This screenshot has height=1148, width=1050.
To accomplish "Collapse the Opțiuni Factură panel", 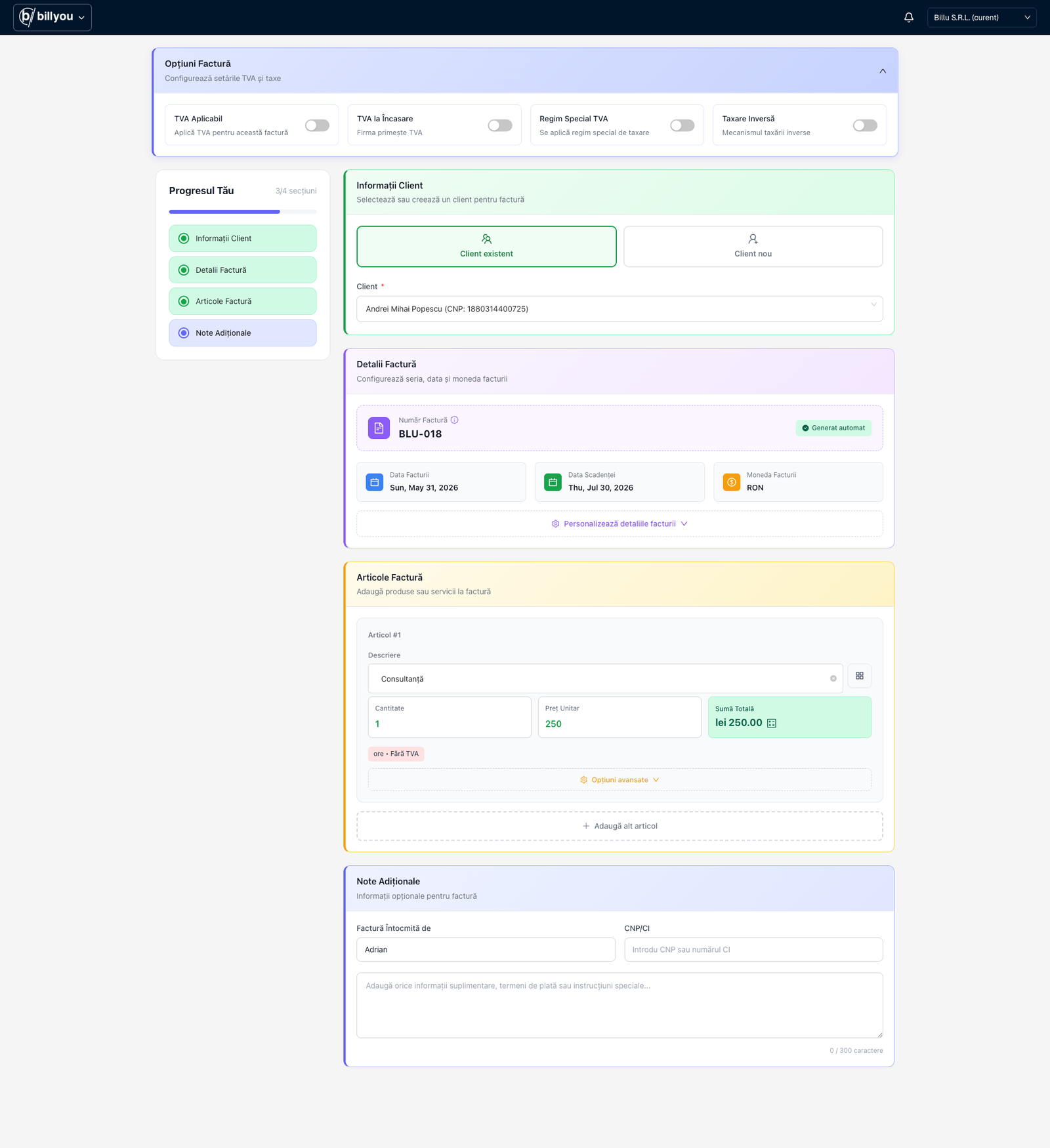I will click(883, 71).
